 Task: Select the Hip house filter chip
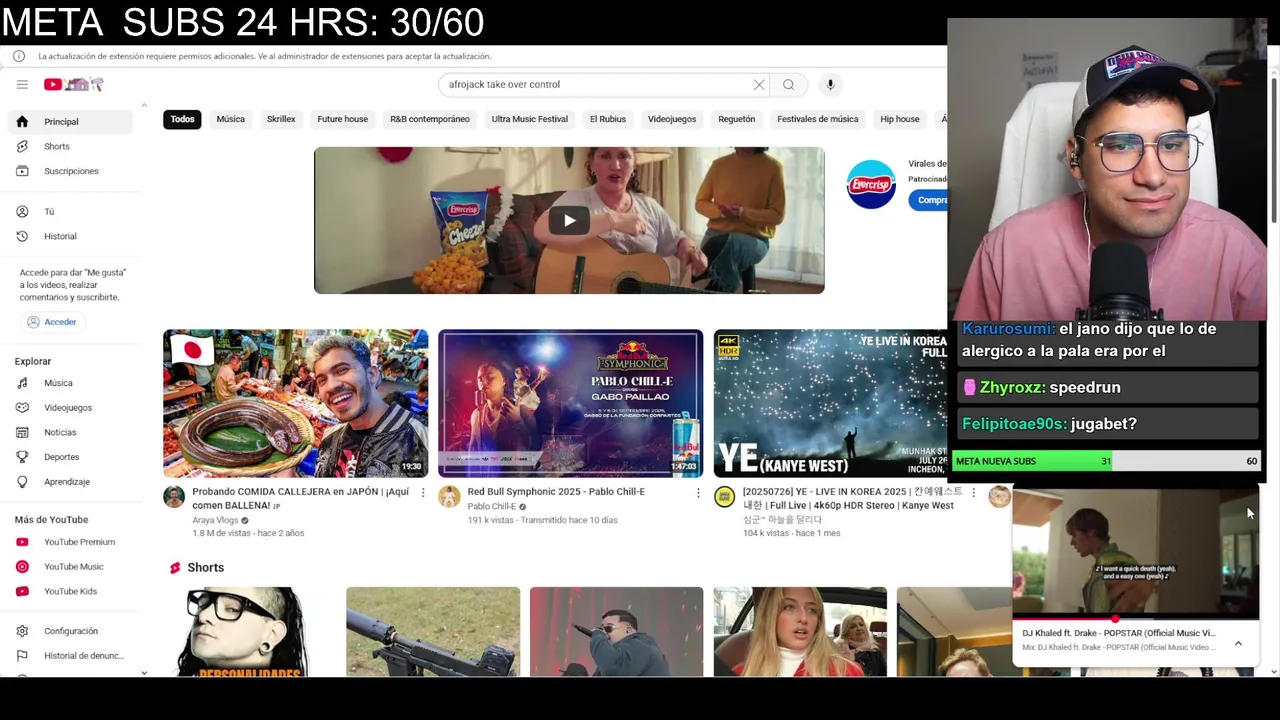tap(900, 119)
